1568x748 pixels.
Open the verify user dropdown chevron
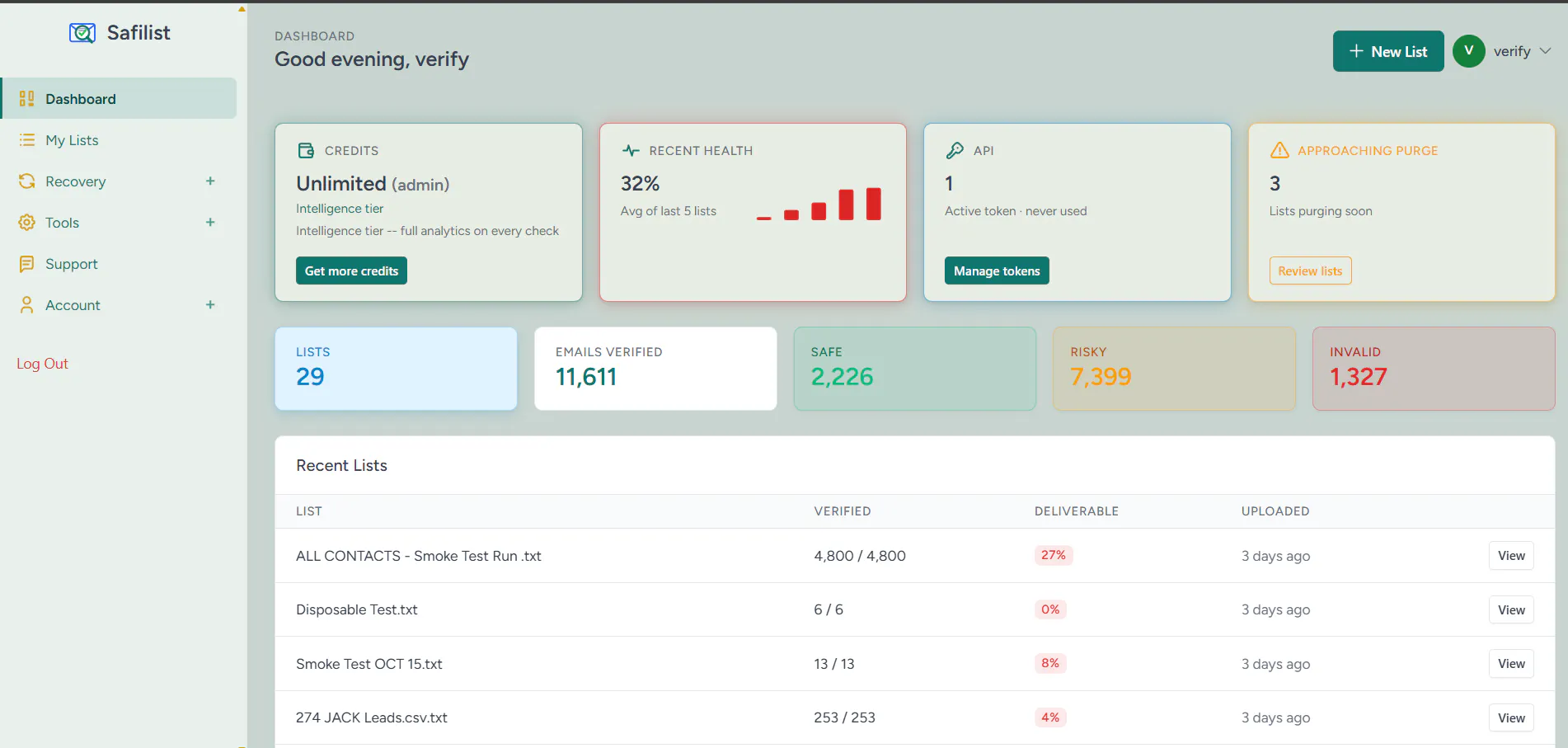click(1545, 51)
